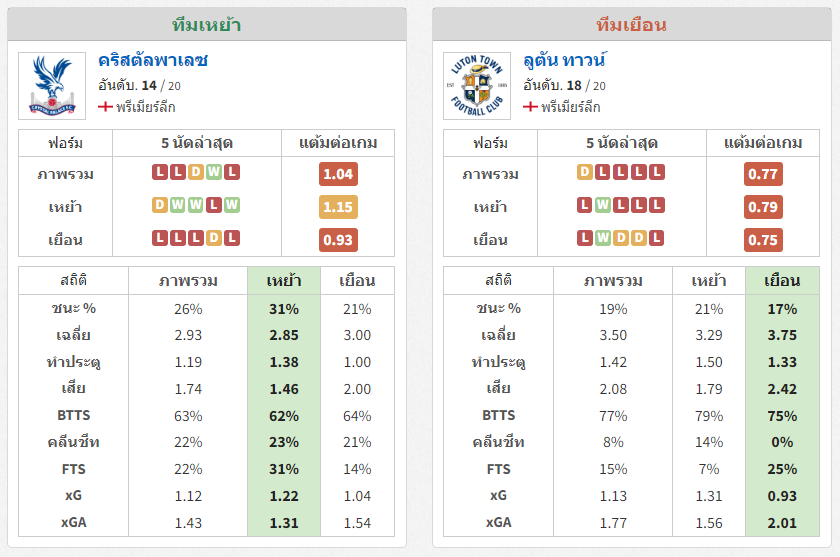The image size is (840, 557).
Task: Click the orange D badge in Crystal Palace away form
Action: [x=214, y=238]
